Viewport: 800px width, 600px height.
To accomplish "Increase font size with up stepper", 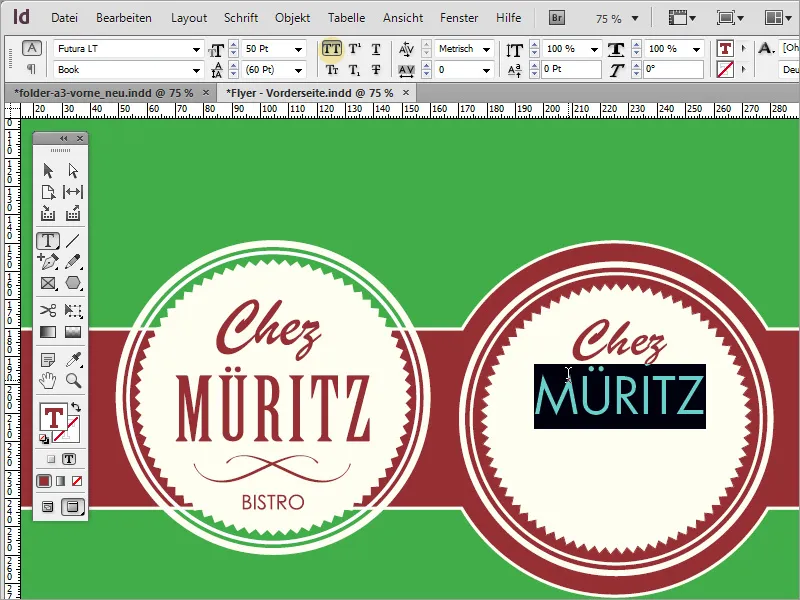I will click(x=233, y=45).
